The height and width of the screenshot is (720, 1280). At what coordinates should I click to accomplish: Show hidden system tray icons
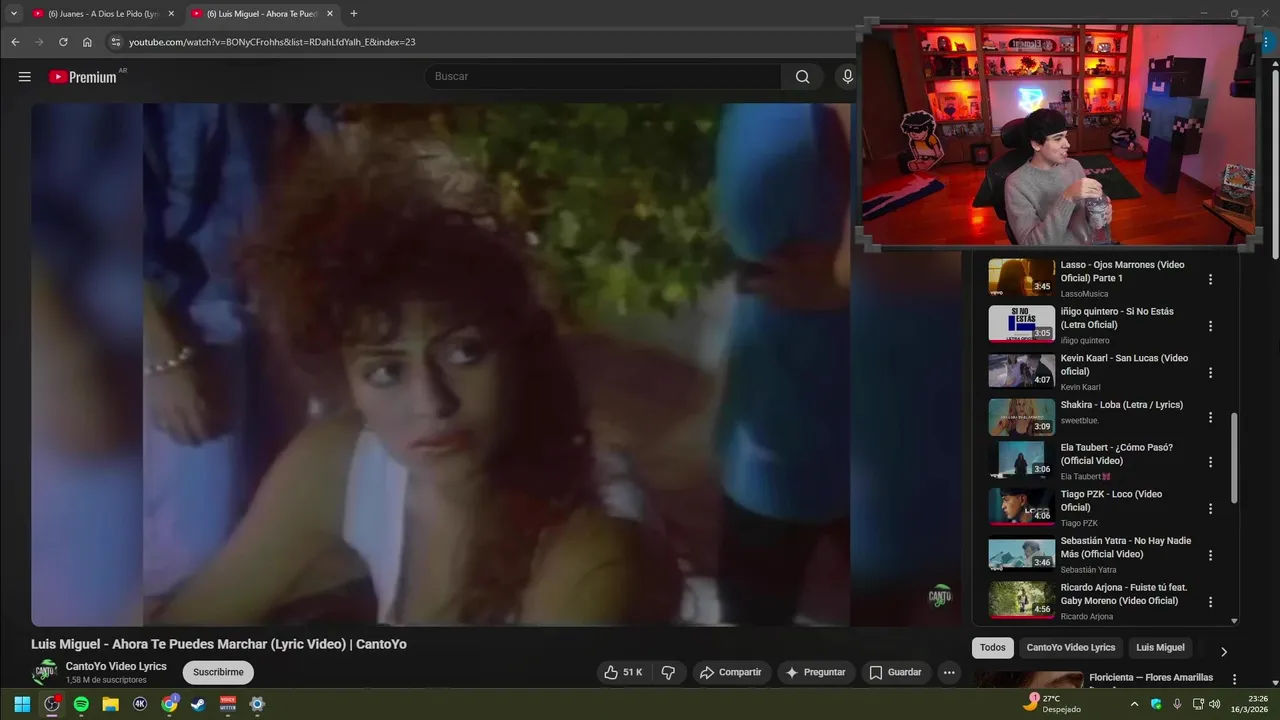point(1134,704)
